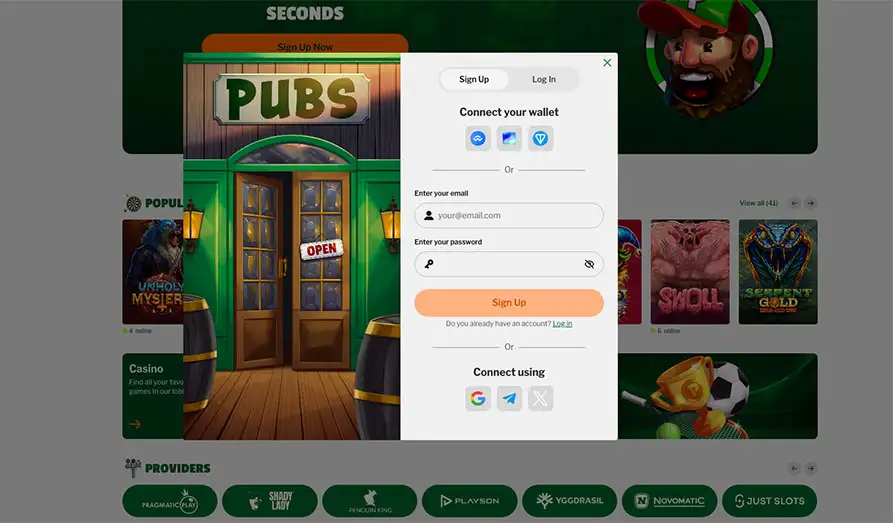Sign in using X icon
This screenshot has width=893, height=523.
(x=540, y=398)
